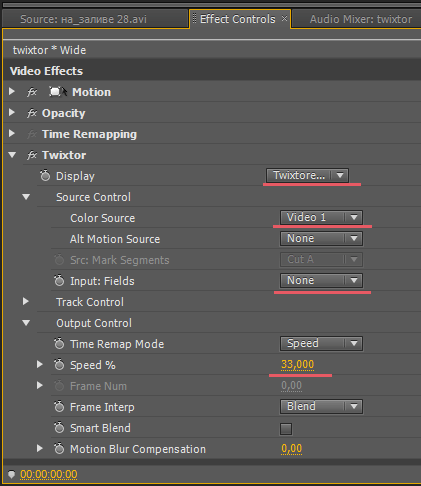Open the Display dropdown
The height and width of the screenshot is (486, 421).
[307, 175]
